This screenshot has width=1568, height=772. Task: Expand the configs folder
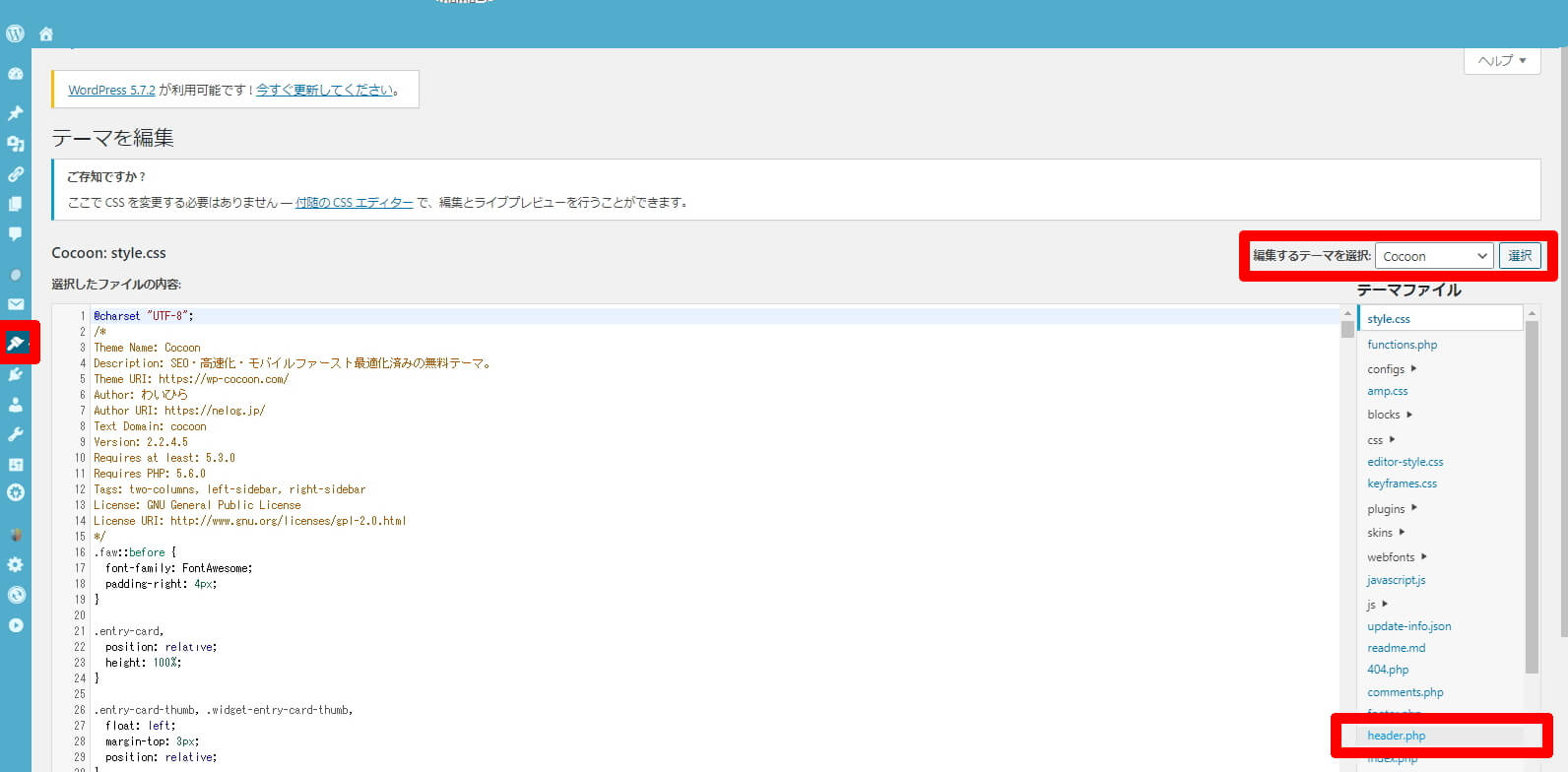(1392, 369)
